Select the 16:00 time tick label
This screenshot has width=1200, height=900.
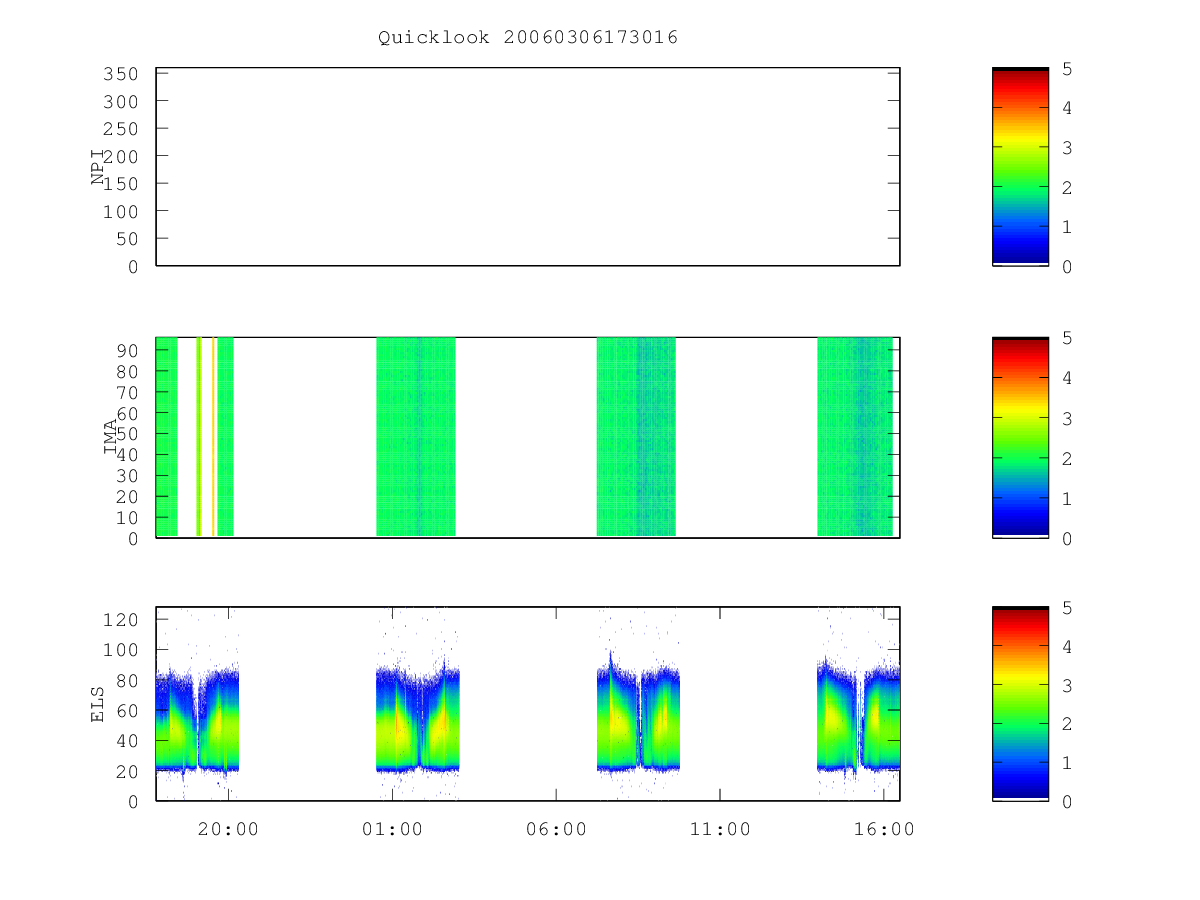[x=884, y=829]
